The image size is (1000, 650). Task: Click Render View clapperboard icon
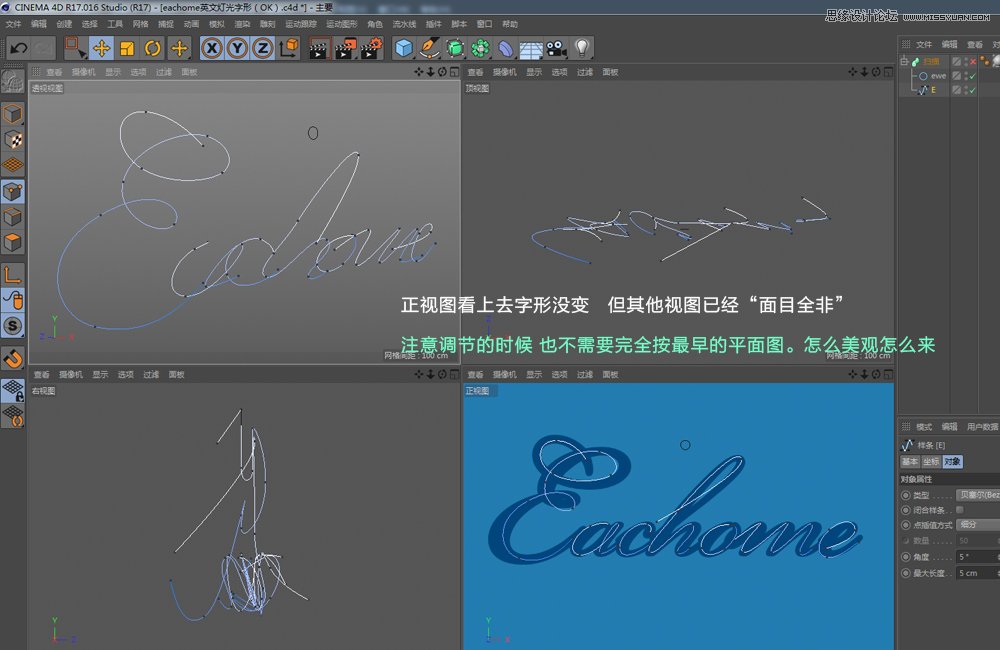coord(318,48)
